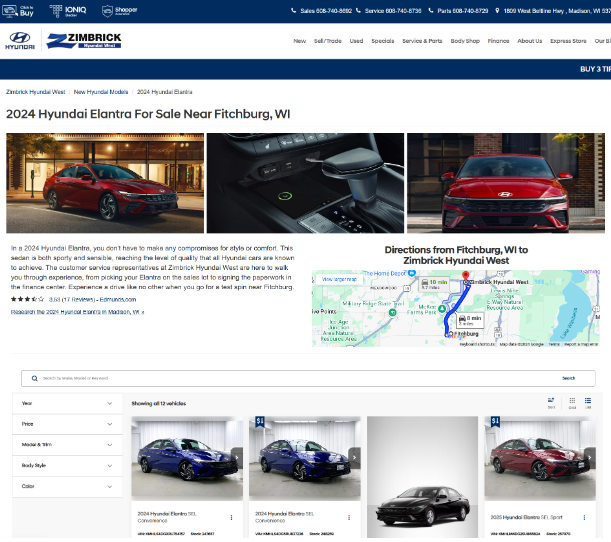Click the $1 badge on red Elantra
Image resolution: width=611 pixels, height=542 pixels.
pos(495,422)
